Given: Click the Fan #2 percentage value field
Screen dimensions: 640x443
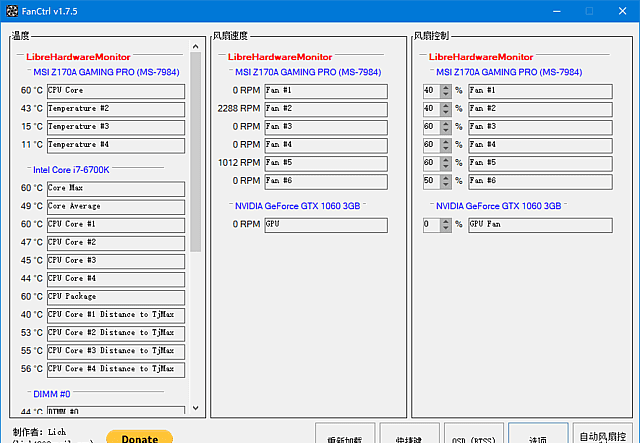Looking at the screenshot, I should [432, 109].
